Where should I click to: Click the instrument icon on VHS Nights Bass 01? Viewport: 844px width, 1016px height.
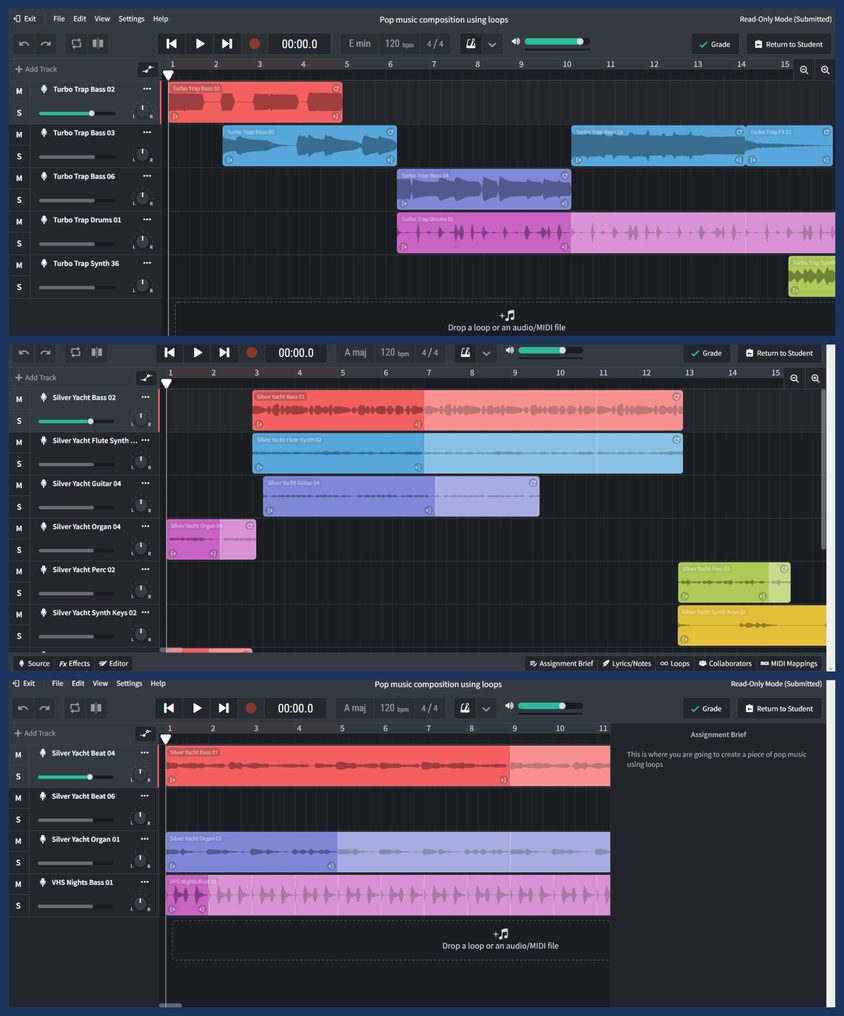click(x=43, y=883)
